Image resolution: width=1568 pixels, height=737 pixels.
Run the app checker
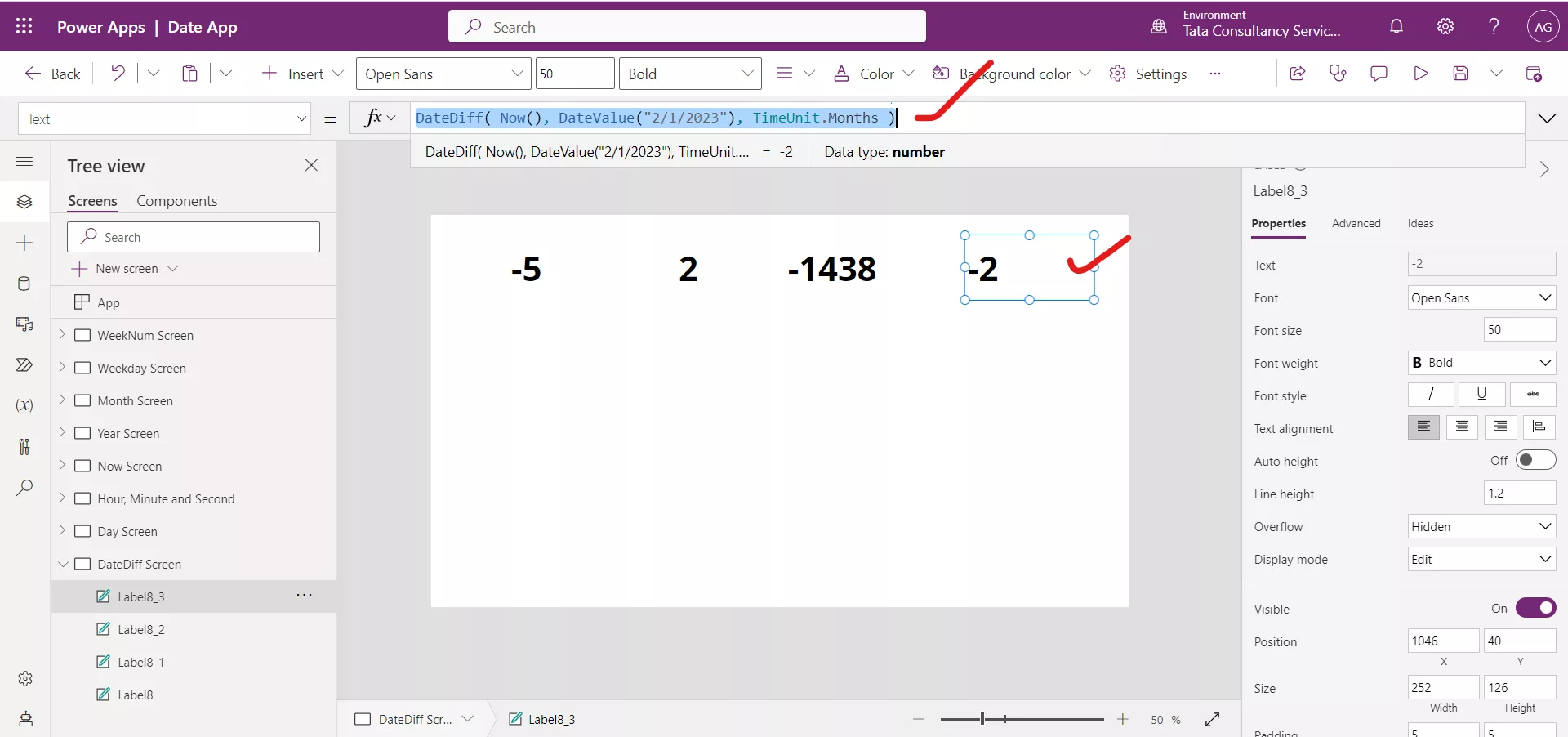(1338, 74)
